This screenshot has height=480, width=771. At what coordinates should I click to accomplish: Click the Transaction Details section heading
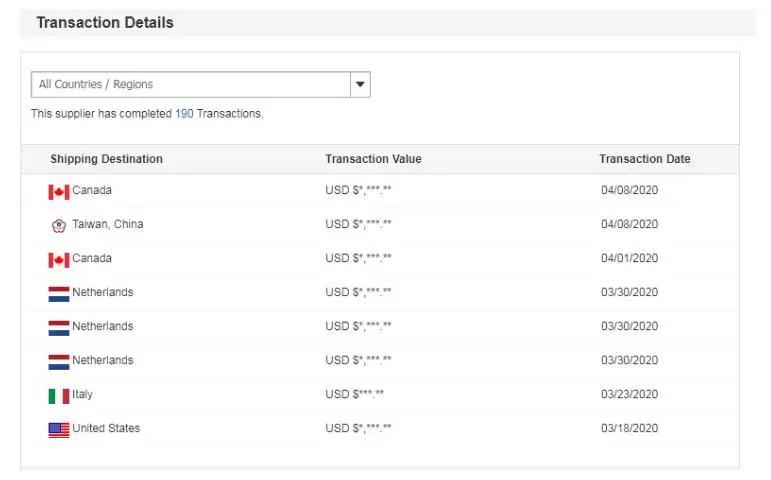105,23
